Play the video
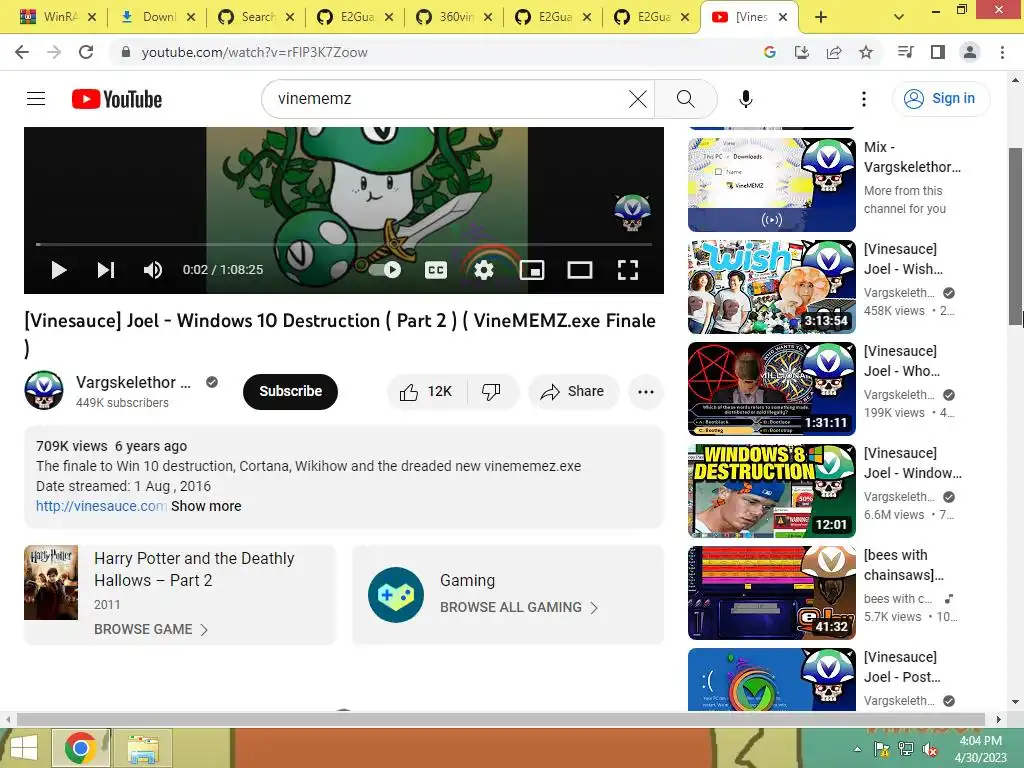 coord(59,270)
